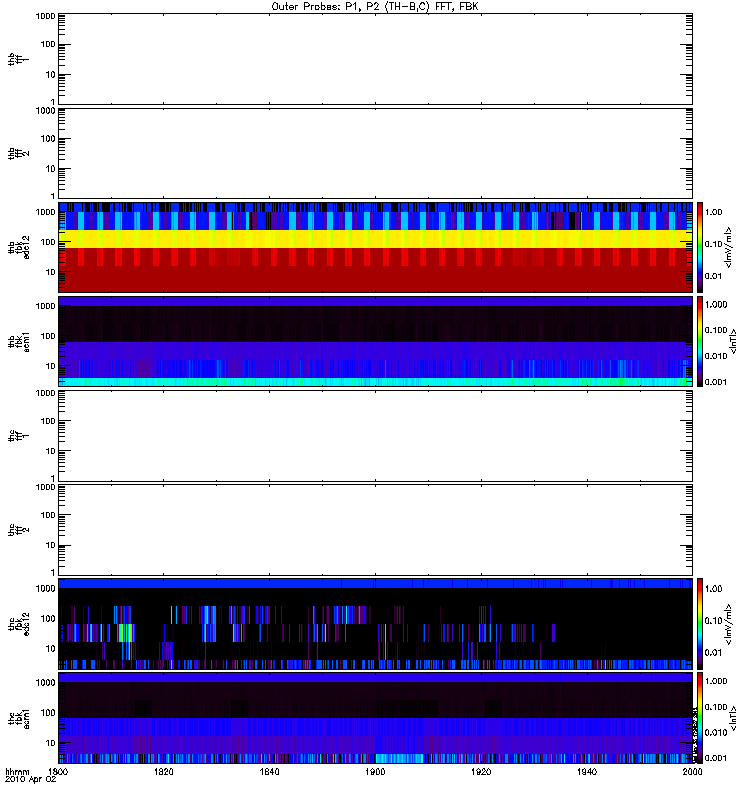
Task: Click the date label "2010 Apr 02"
Action: (31, 779)
